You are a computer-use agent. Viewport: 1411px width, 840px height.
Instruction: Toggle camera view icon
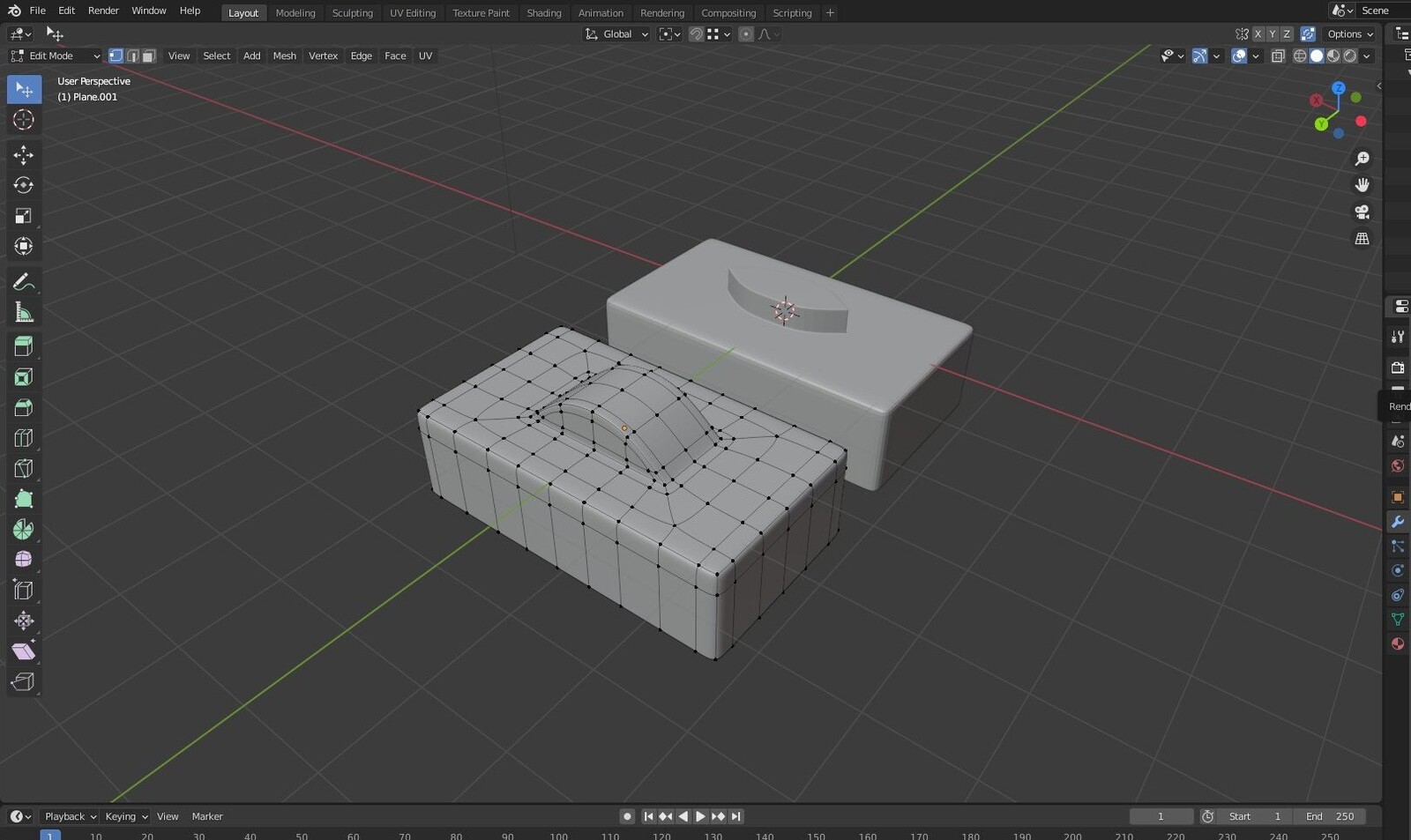click(1362, 212)
